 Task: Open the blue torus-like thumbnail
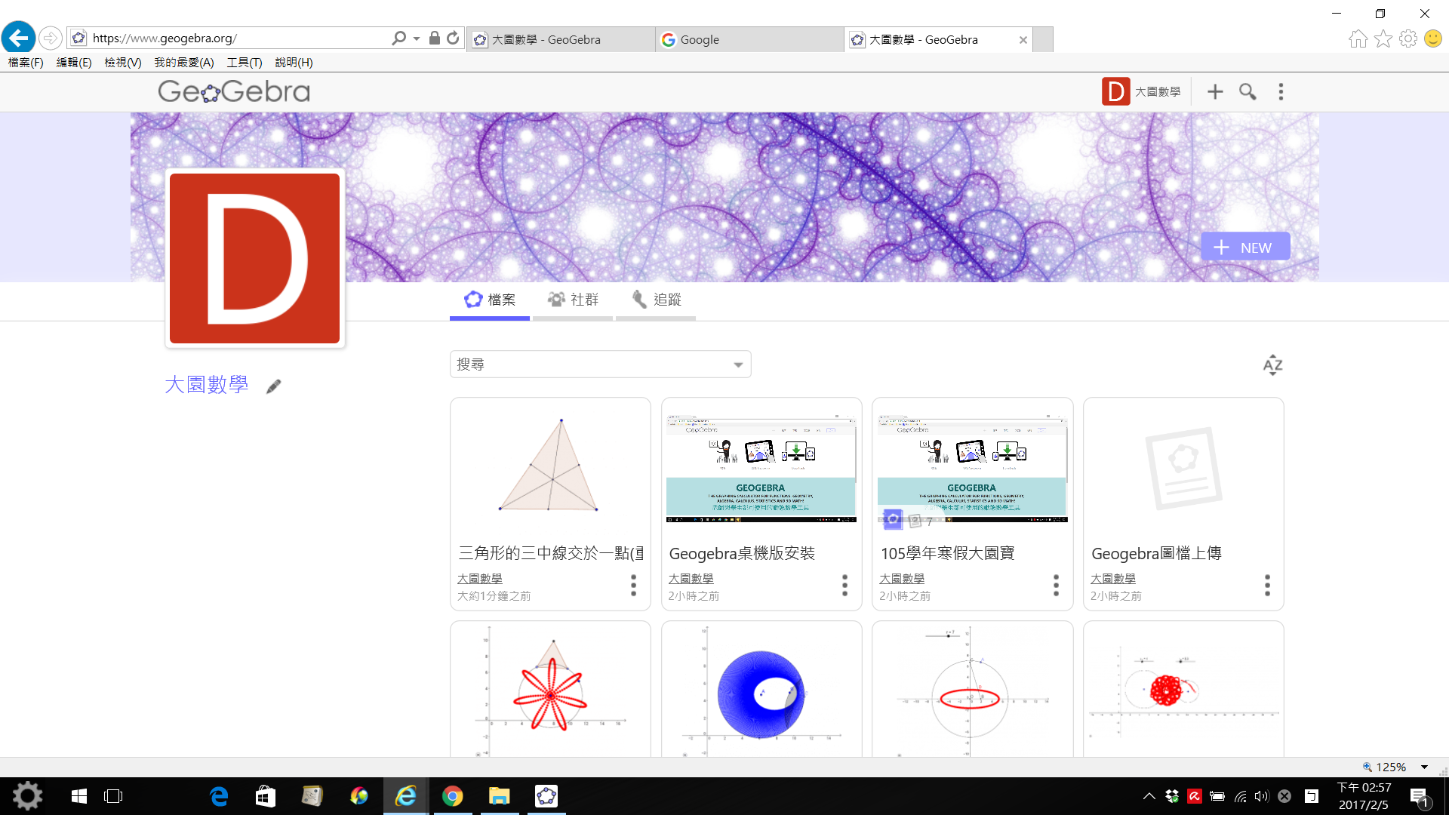[x=762, y=690]
